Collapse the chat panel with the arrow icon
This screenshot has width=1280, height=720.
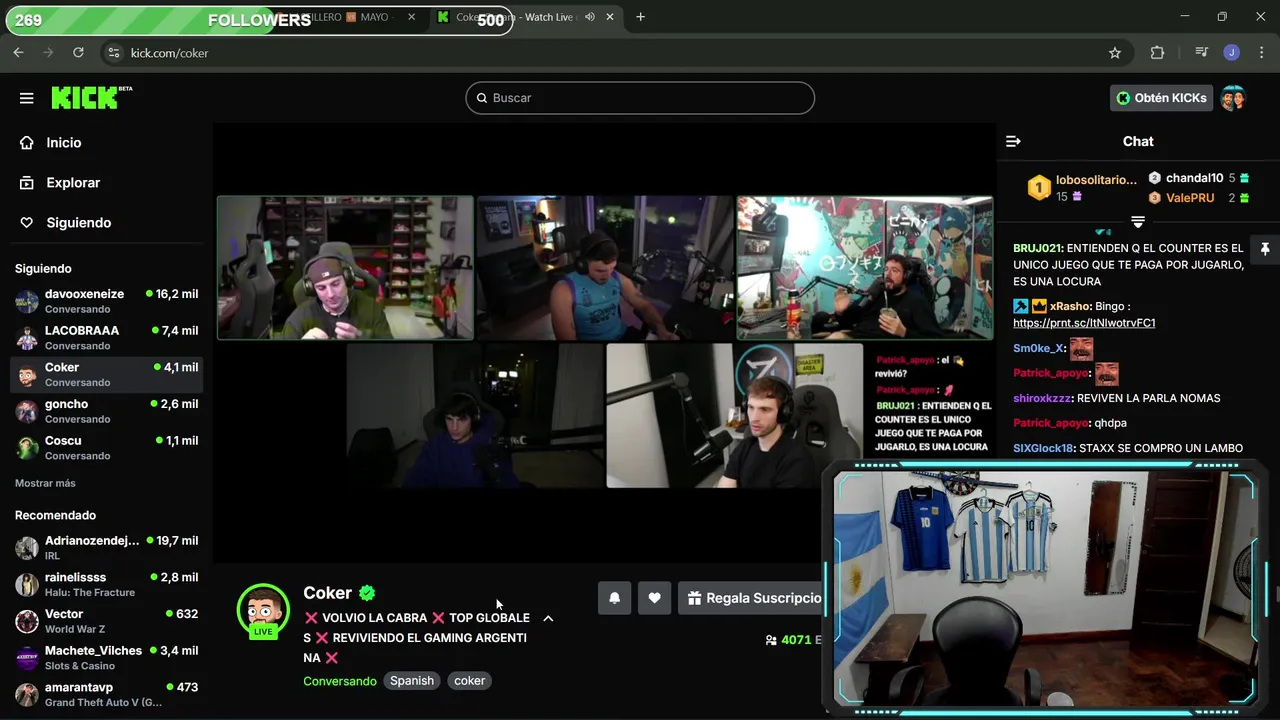tap(1013, 142)
